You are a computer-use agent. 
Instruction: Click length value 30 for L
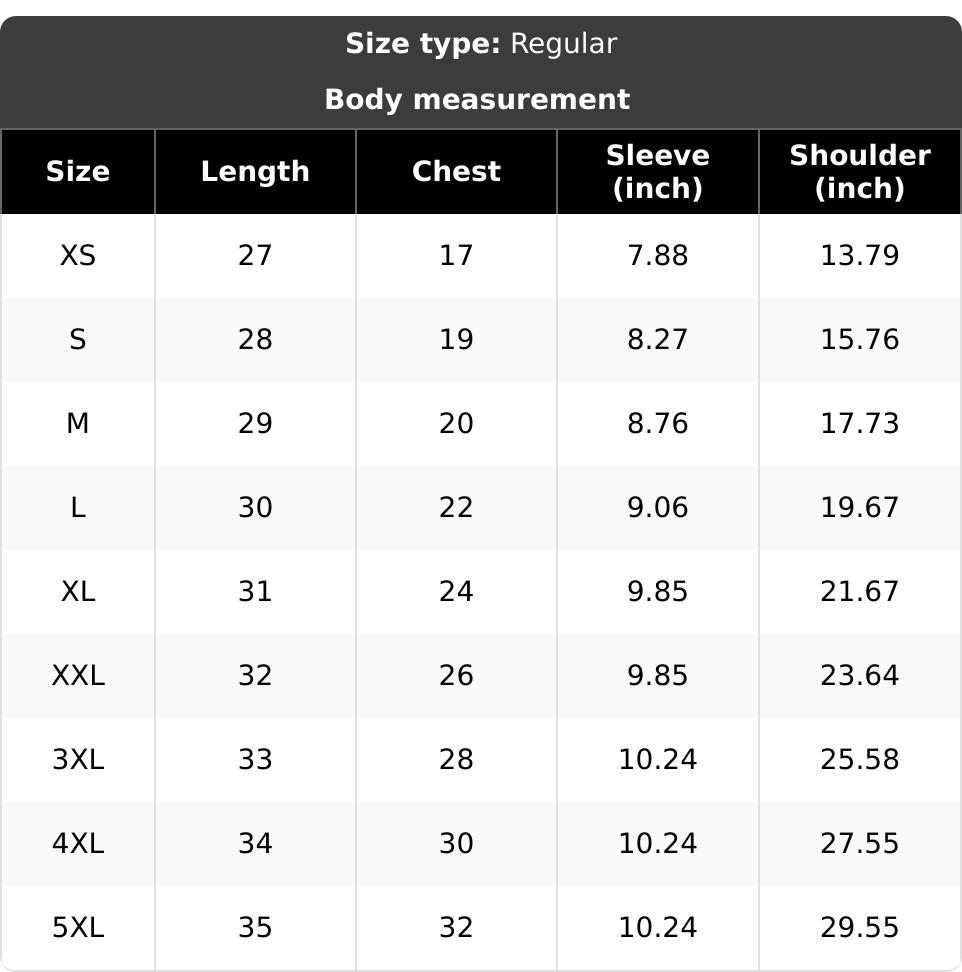[x=255, y=508]
